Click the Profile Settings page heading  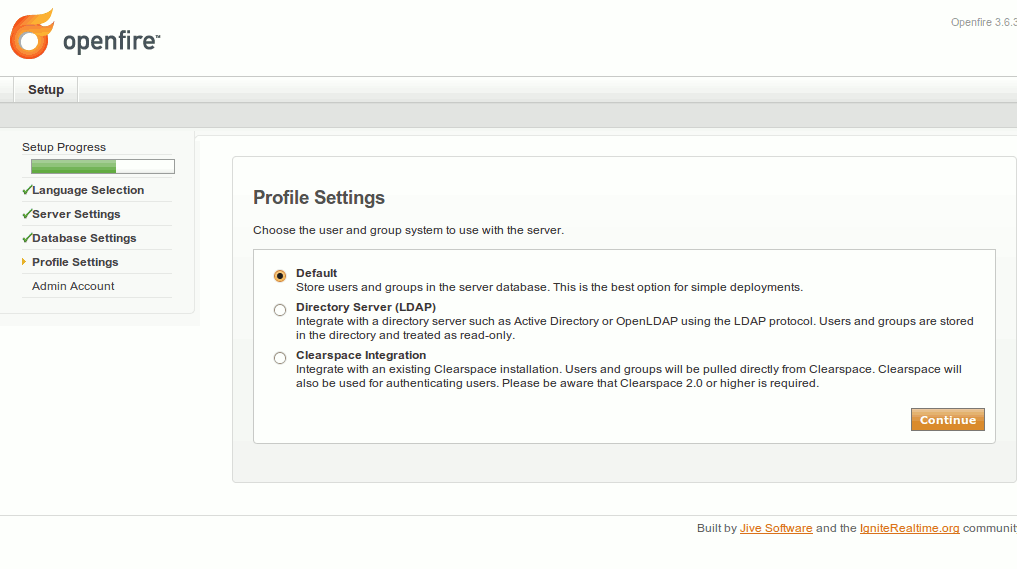(318, 197)
